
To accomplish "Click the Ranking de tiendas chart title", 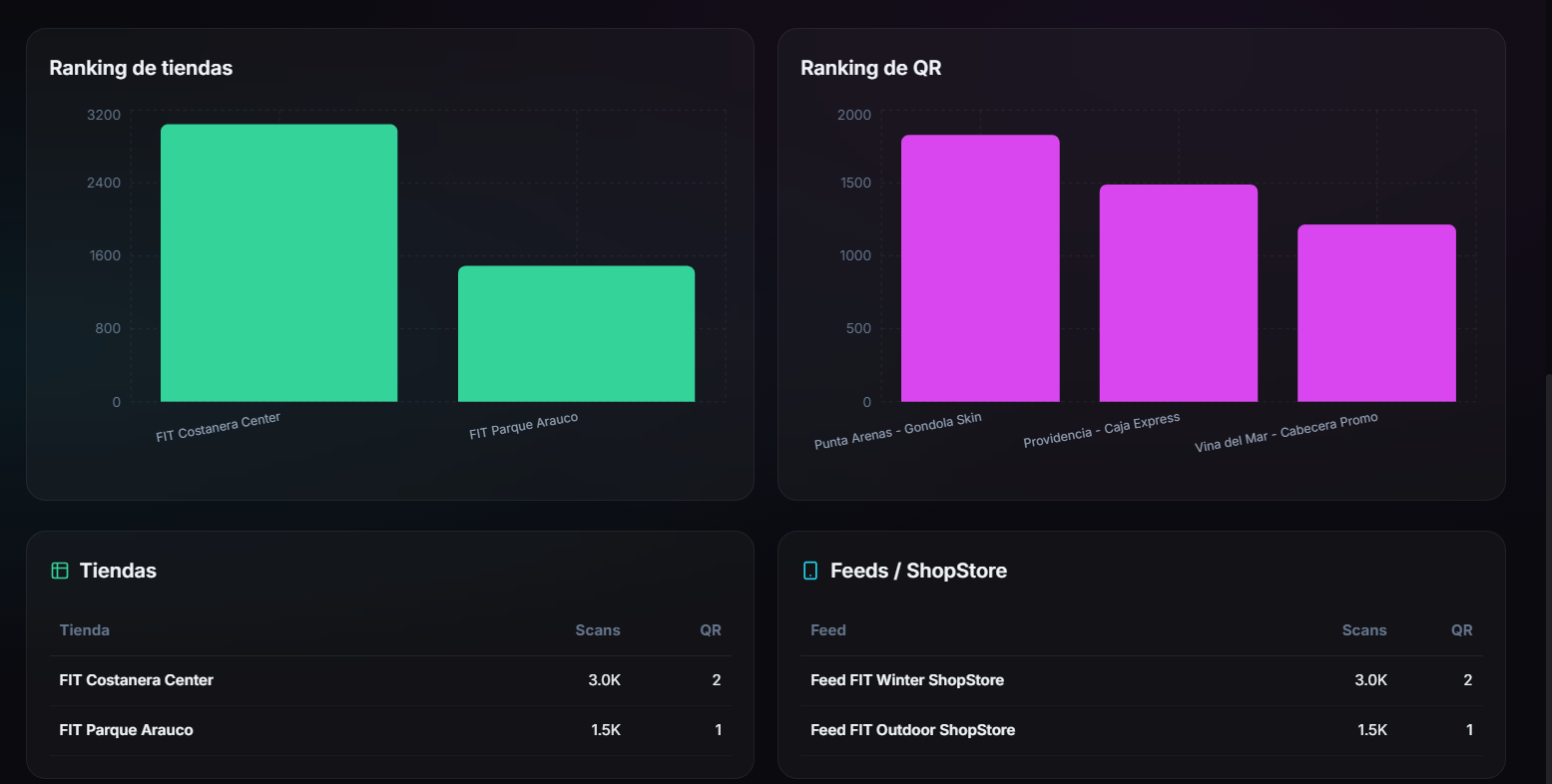I will coord(141,68).
